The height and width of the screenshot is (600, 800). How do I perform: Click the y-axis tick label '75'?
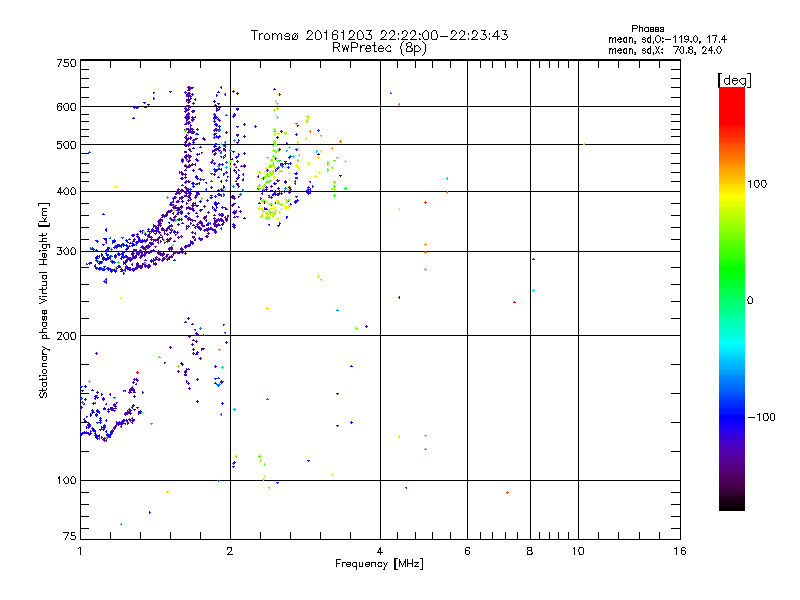70,536
